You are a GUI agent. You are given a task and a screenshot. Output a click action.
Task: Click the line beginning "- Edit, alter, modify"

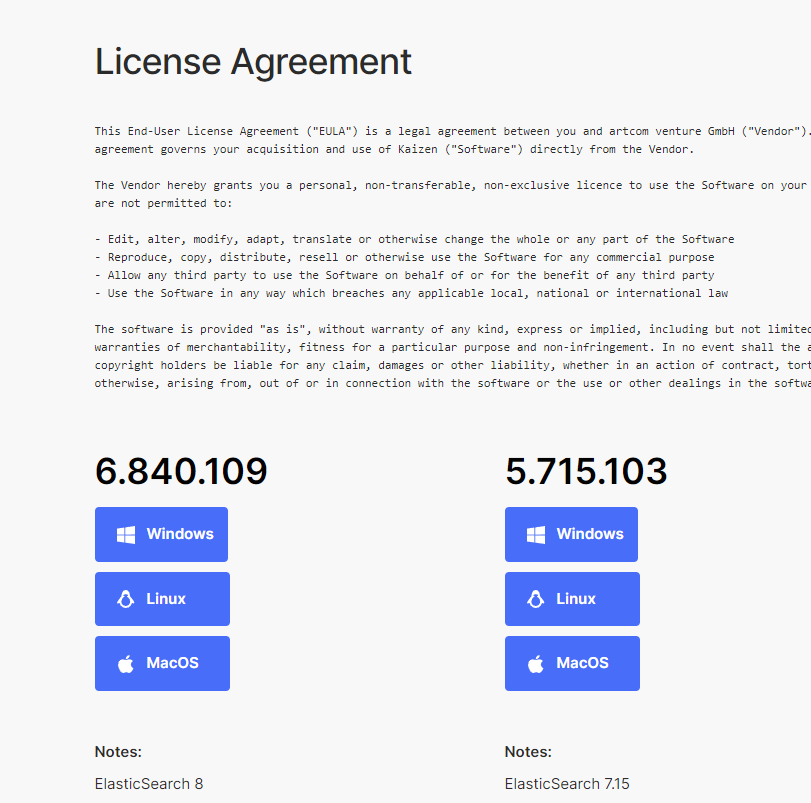(414, 239)
